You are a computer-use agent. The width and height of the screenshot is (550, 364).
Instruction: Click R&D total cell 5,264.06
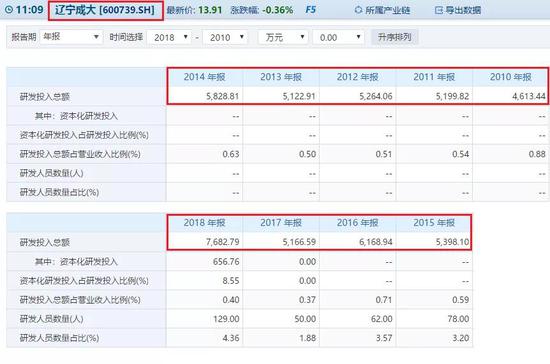click(x=376, y=96)
